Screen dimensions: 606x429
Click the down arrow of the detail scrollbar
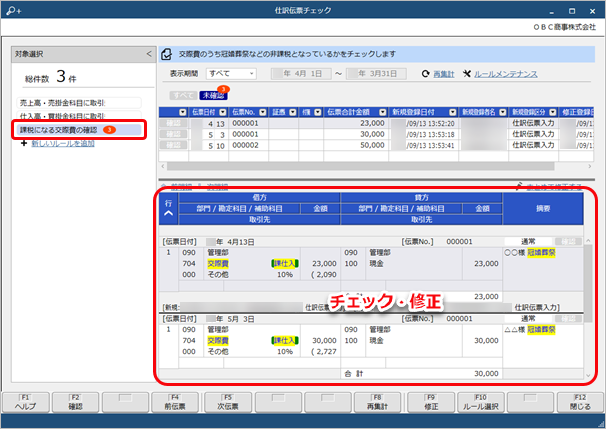click(x=588, y=375)
